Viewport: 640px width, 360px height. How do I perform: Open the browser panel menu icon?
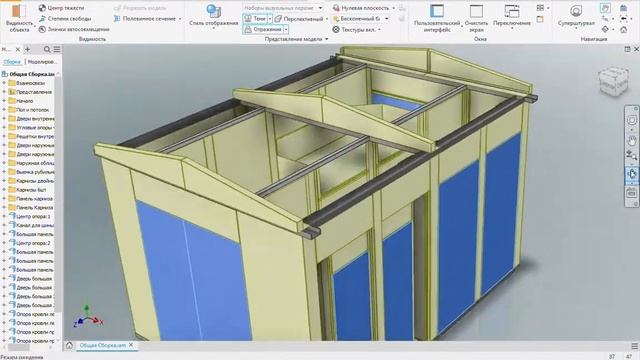coord(57,49)
